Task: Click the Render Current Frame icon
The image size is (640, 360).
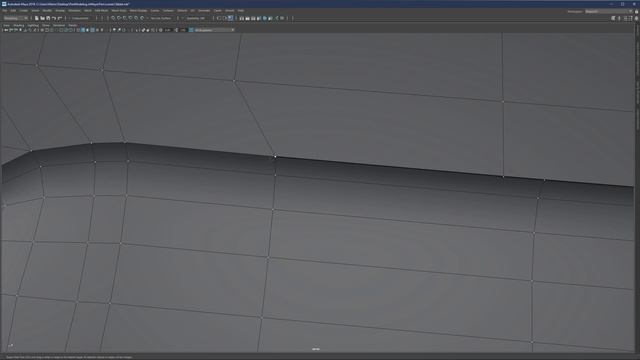Action: coord(247,18)
